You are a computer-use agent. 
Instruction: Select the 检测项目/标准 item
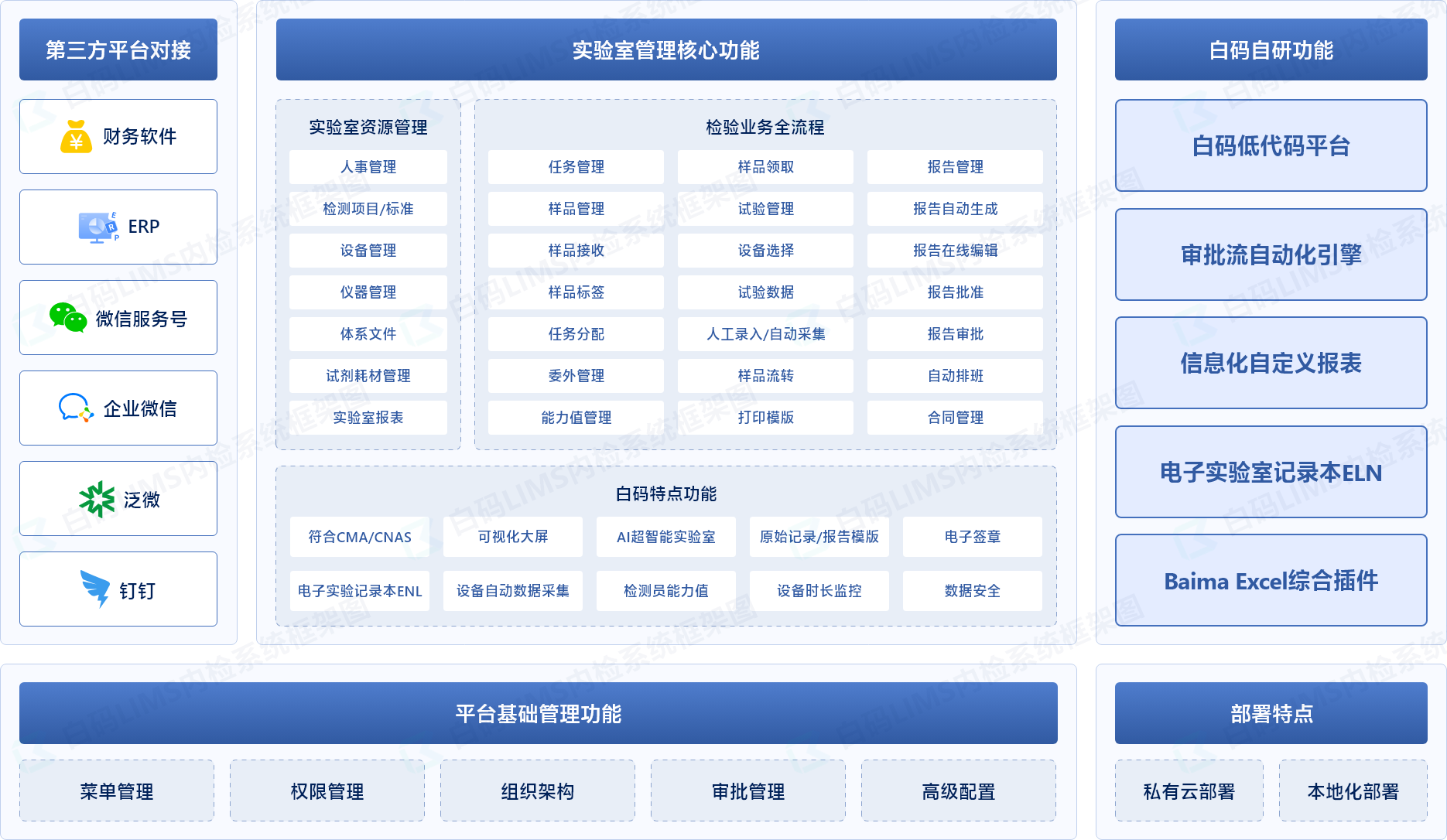click(368, 209)
